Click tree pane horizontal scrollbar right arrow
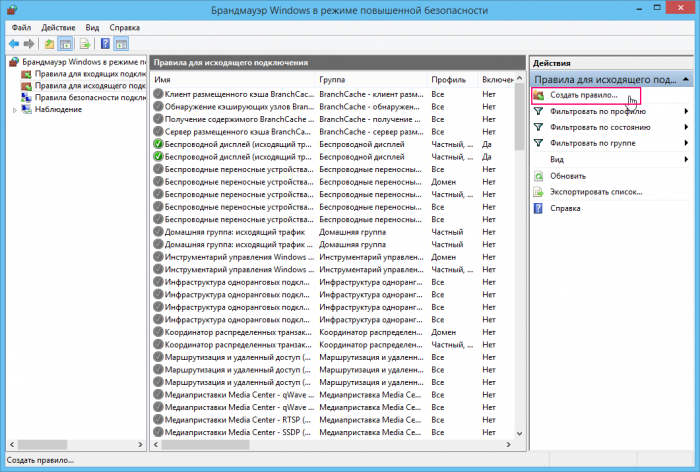Viewport: 700px width, 472px height. (x=140, y=445)
